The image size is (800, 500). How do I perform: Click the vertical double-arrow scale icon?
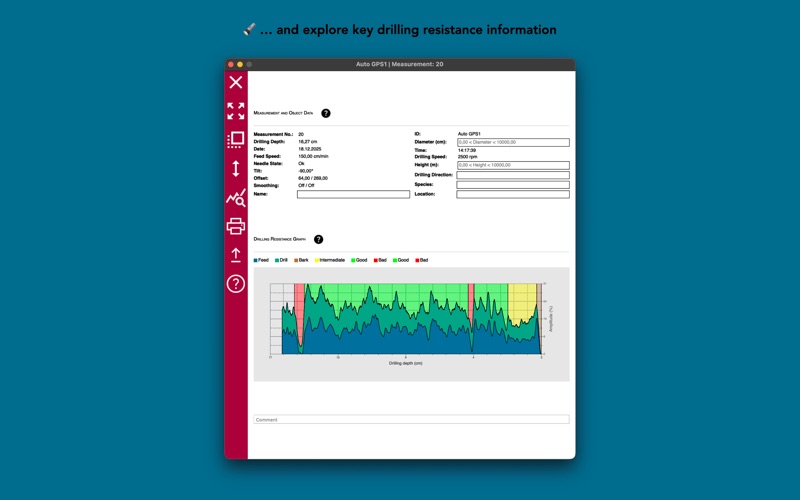point(236,168)
